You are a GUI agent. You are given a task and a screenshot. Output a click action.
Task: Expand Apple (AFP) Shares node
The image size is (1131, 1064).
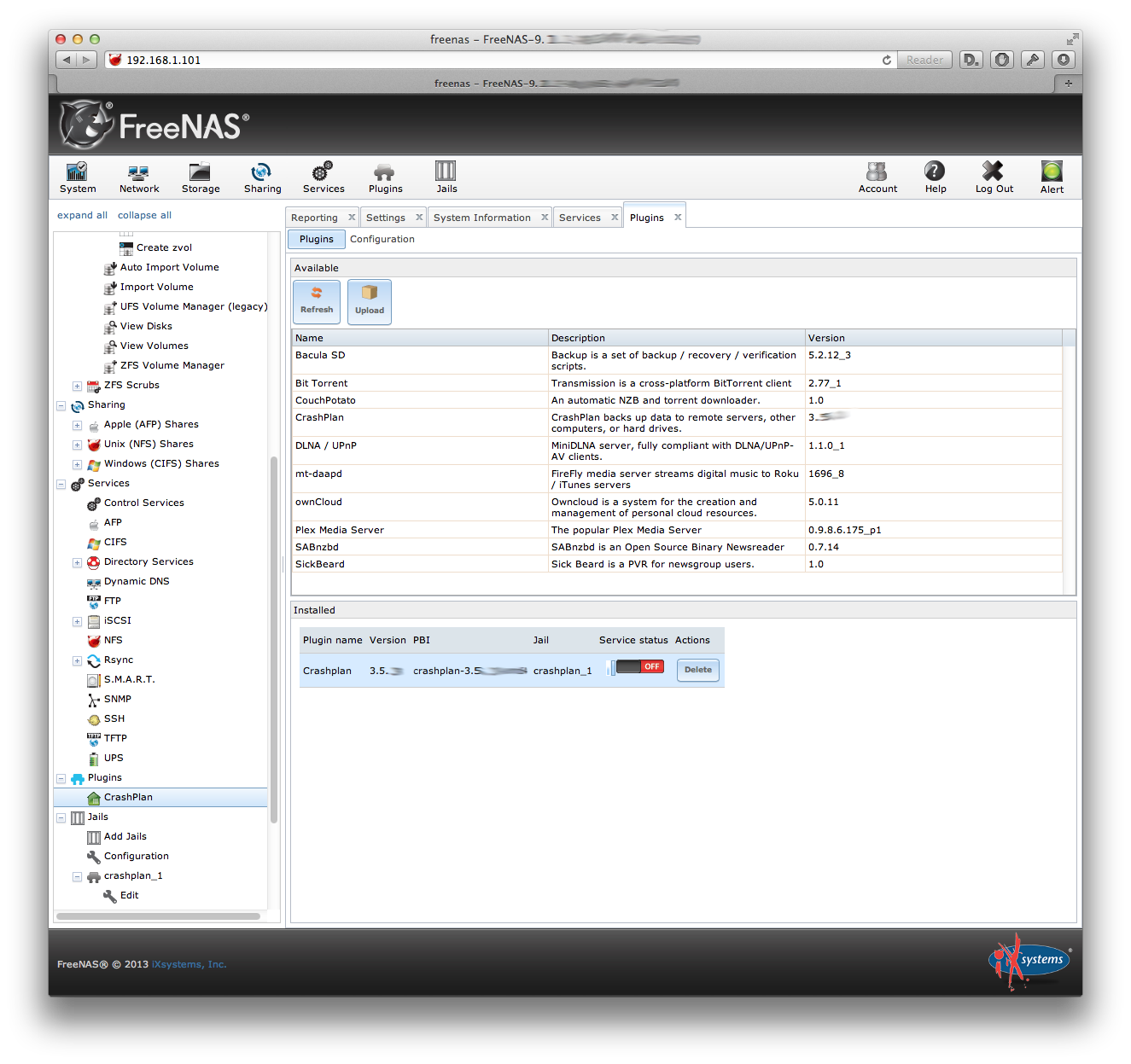tap(77, 425)
